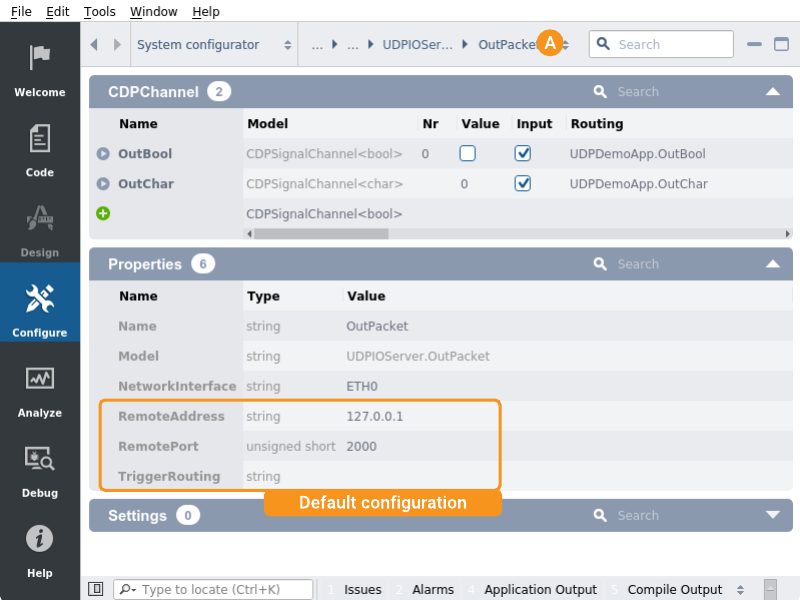Click the green add channel plus icon

[103, 213]
